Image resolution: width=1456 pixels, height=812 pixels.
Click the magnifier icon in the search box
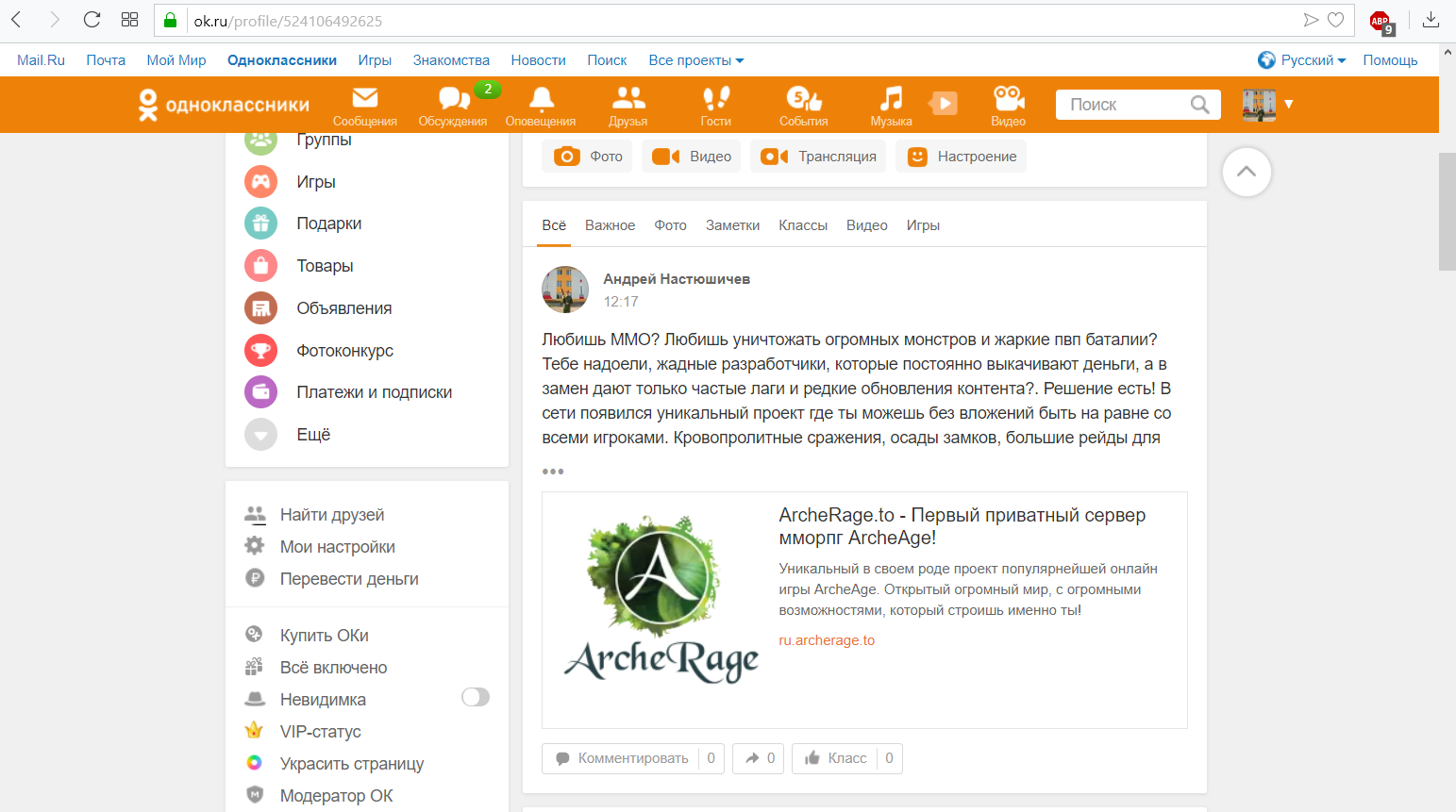(x=1199, y=105)
